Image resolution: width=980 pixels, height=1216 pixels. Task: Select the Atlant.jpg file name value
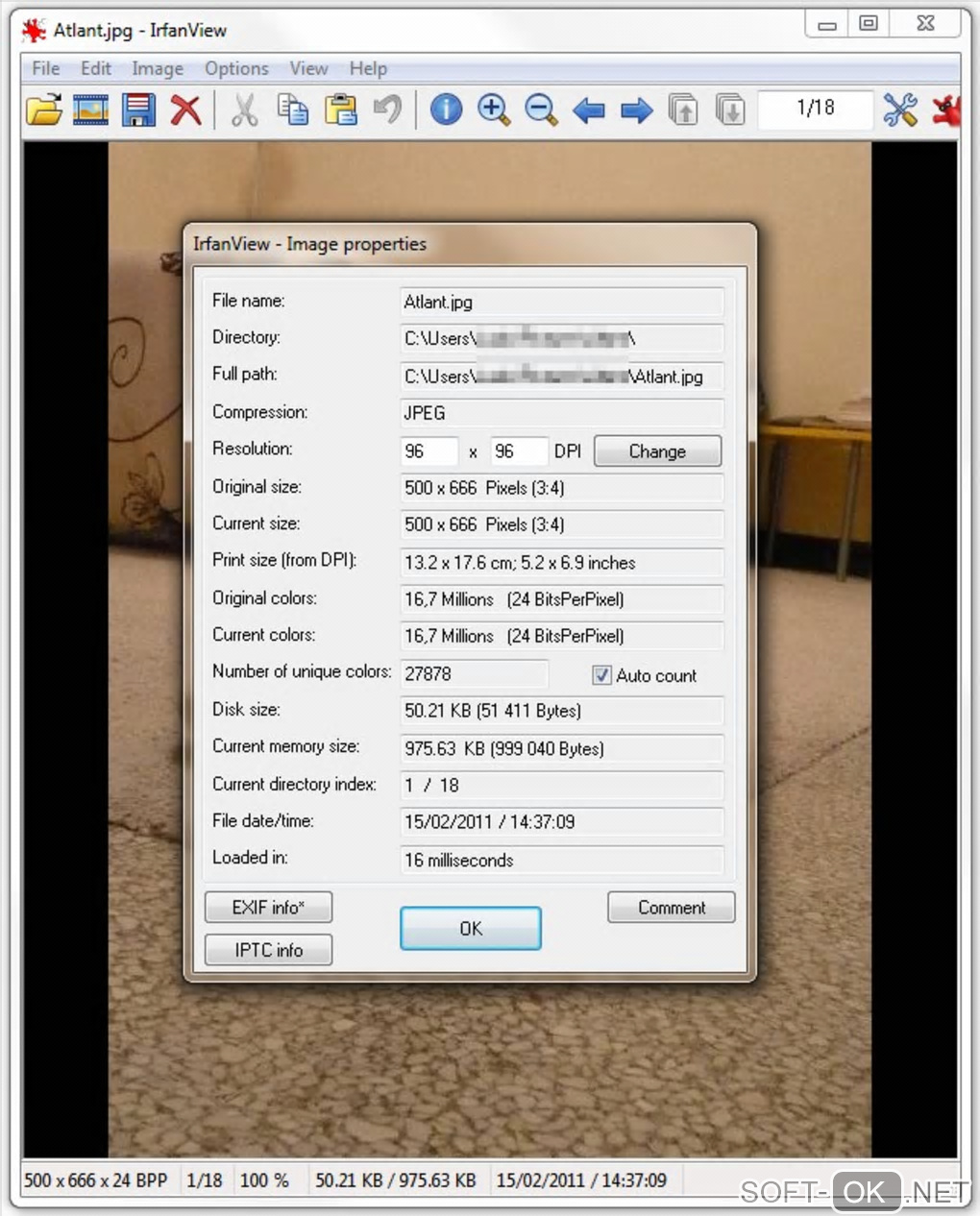[561, 302]
